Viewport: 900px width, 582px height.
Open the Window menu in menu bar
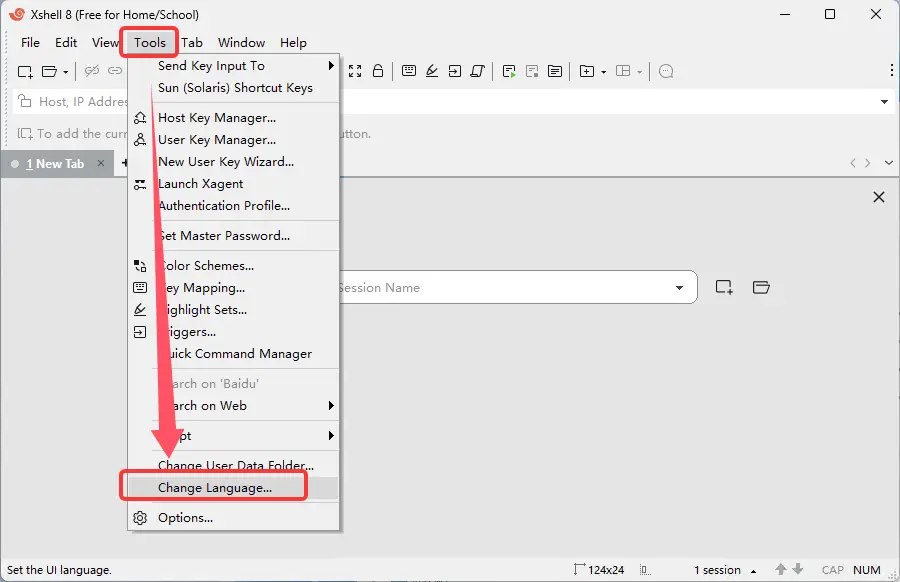pyautogui.click(x=241, y=43)
